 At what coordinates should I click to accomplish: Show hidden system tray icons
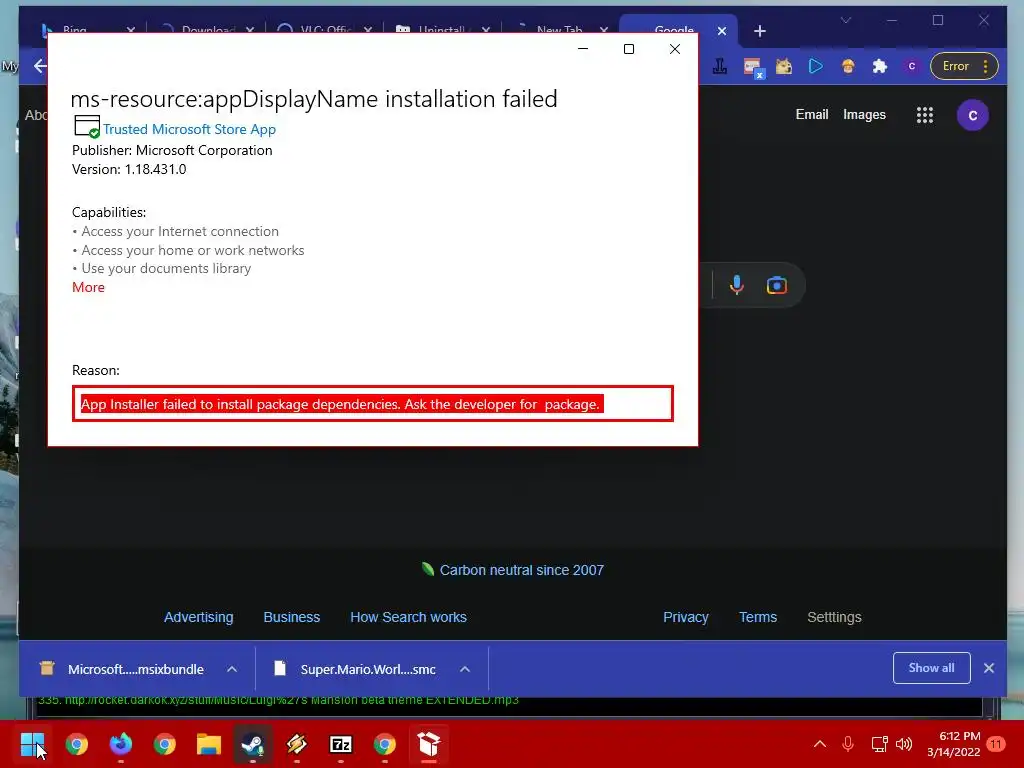coord(820,744)
